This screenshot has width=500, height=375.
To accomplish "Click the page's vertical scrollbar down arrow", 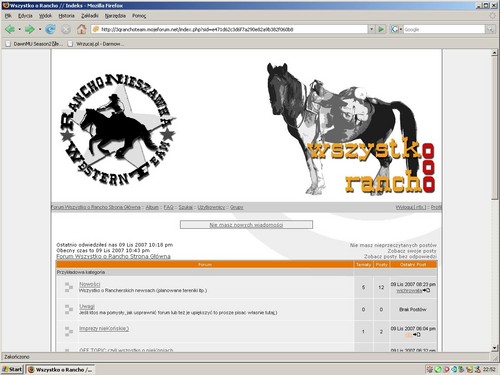I will tap(495, 348).
